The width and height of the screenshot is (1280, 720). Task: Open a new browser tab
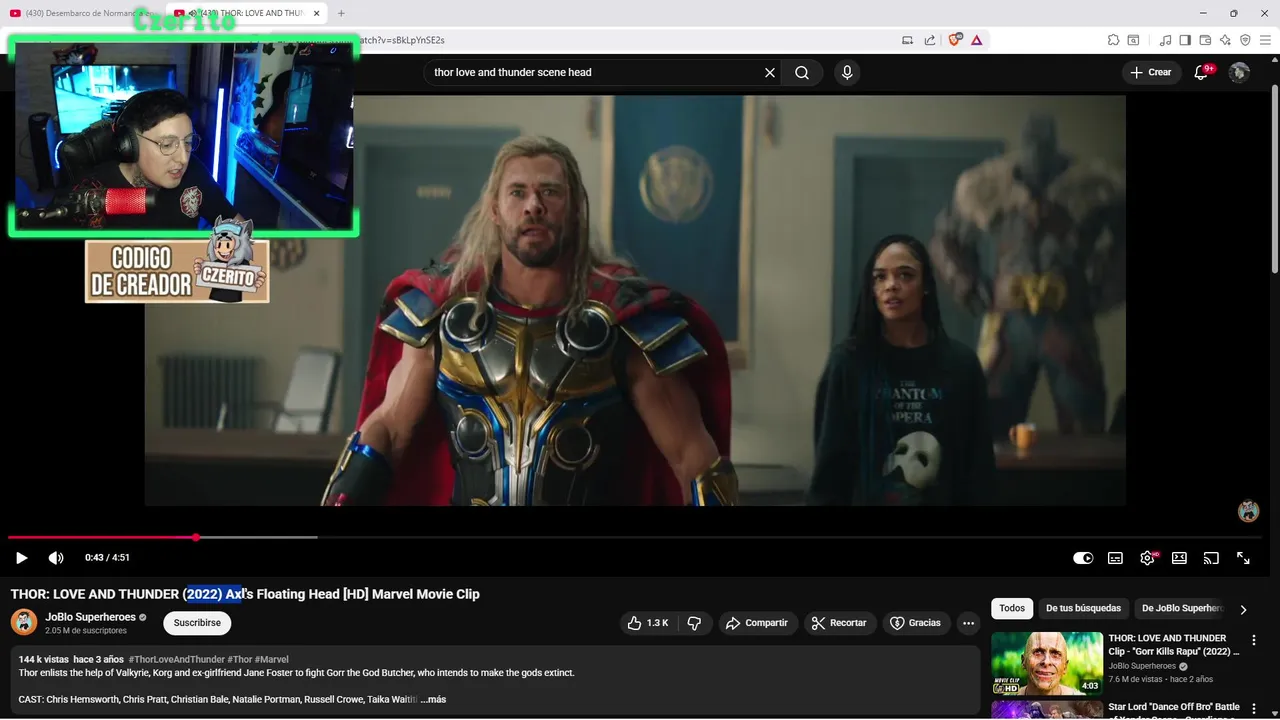pos(341,13)
